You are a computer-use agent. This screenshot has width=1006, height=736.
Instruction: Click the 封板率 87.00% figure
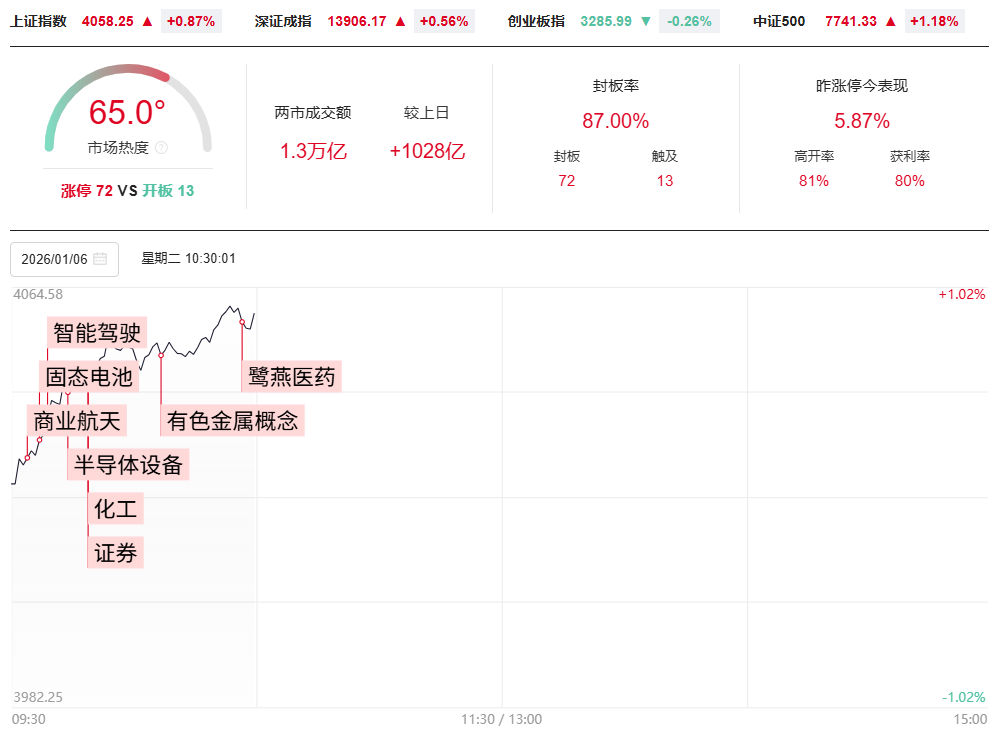point(615,121)
